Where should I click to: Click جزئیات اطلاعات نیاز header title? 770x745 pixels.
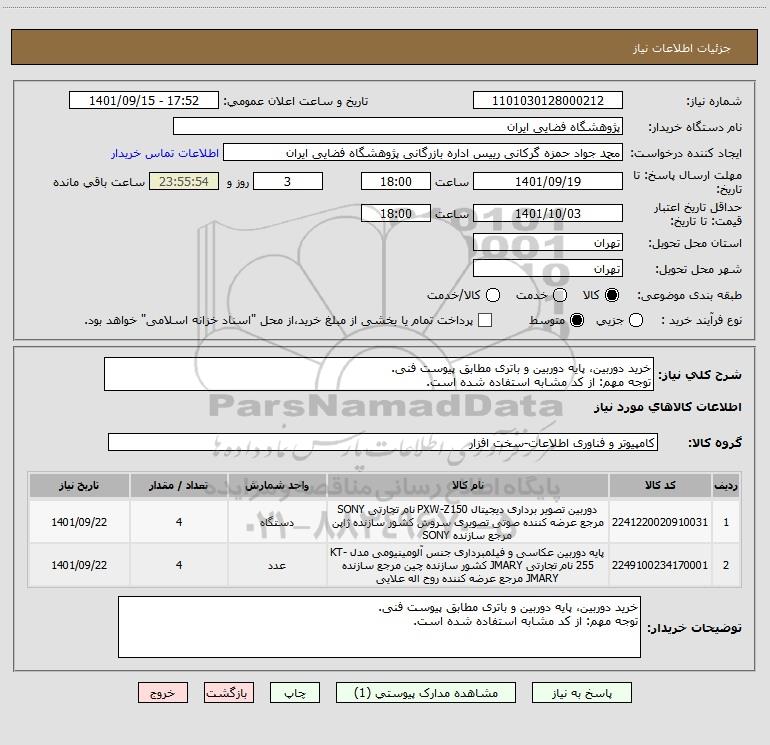coord(682,48)
